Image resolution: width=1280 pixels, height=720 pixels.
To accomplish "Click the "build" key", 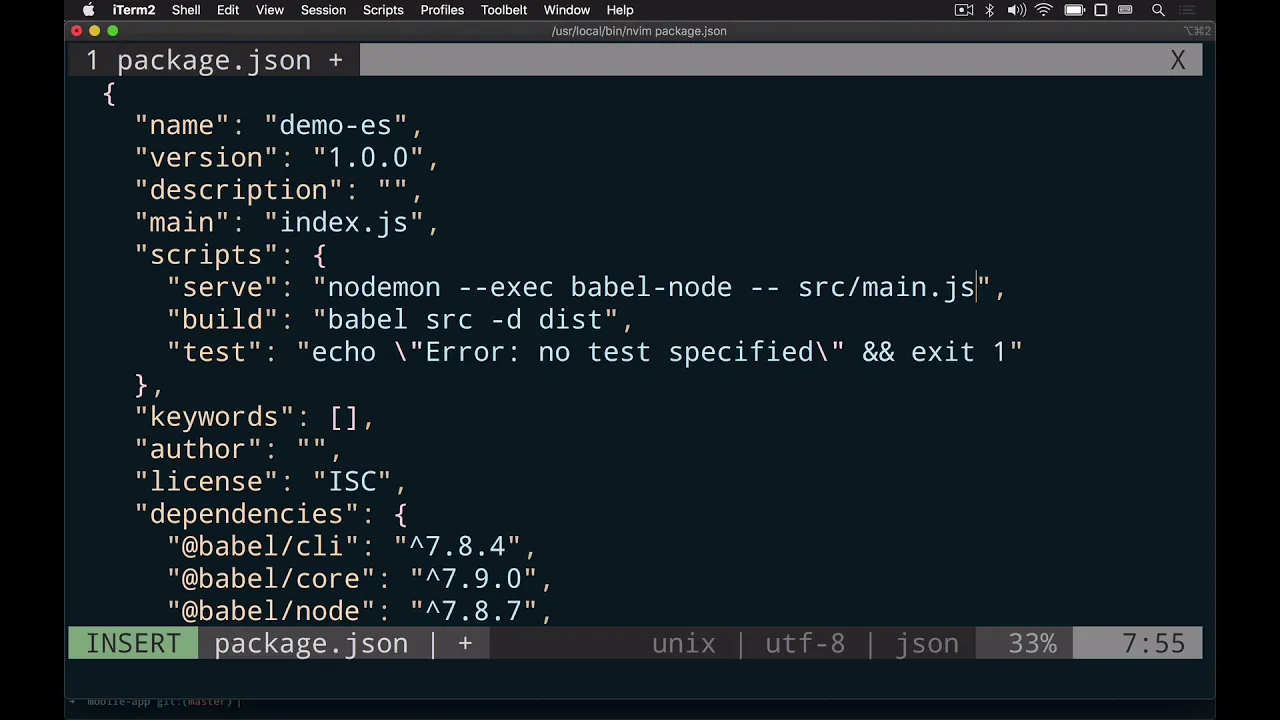I will (x=222, y=320).
